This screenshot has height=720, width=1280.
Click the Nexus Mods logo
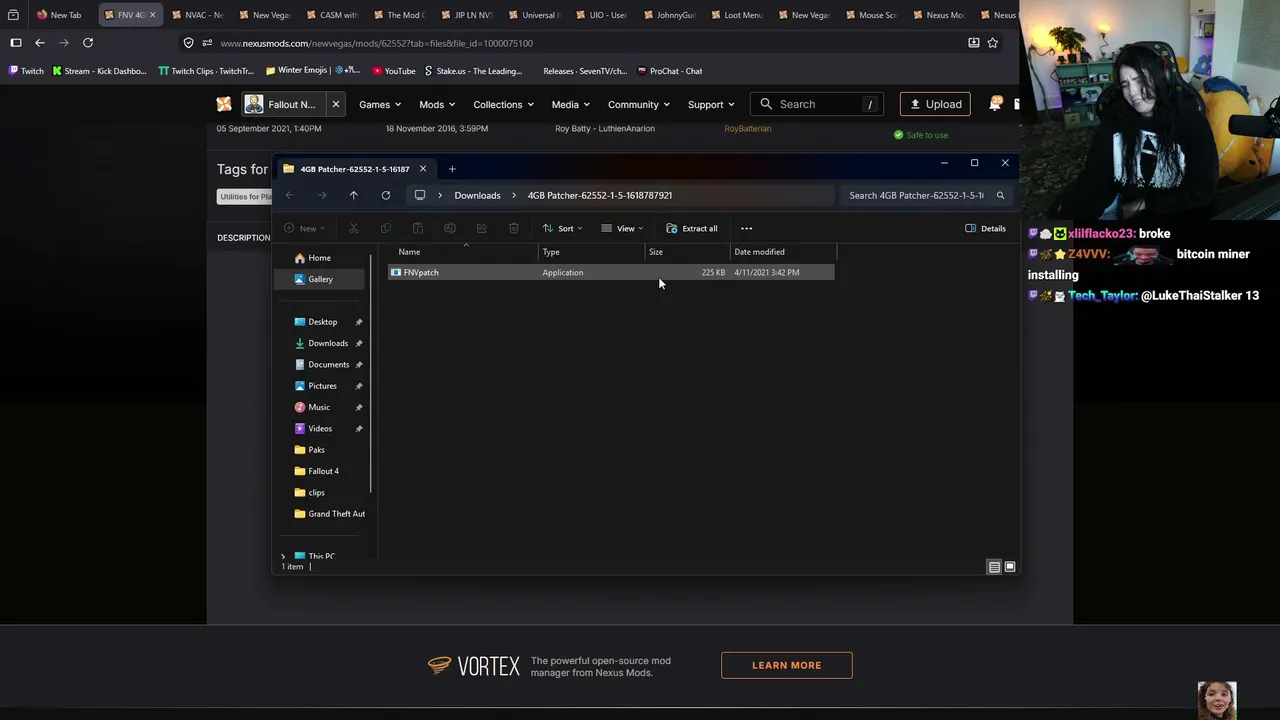(x=224, y=104)
